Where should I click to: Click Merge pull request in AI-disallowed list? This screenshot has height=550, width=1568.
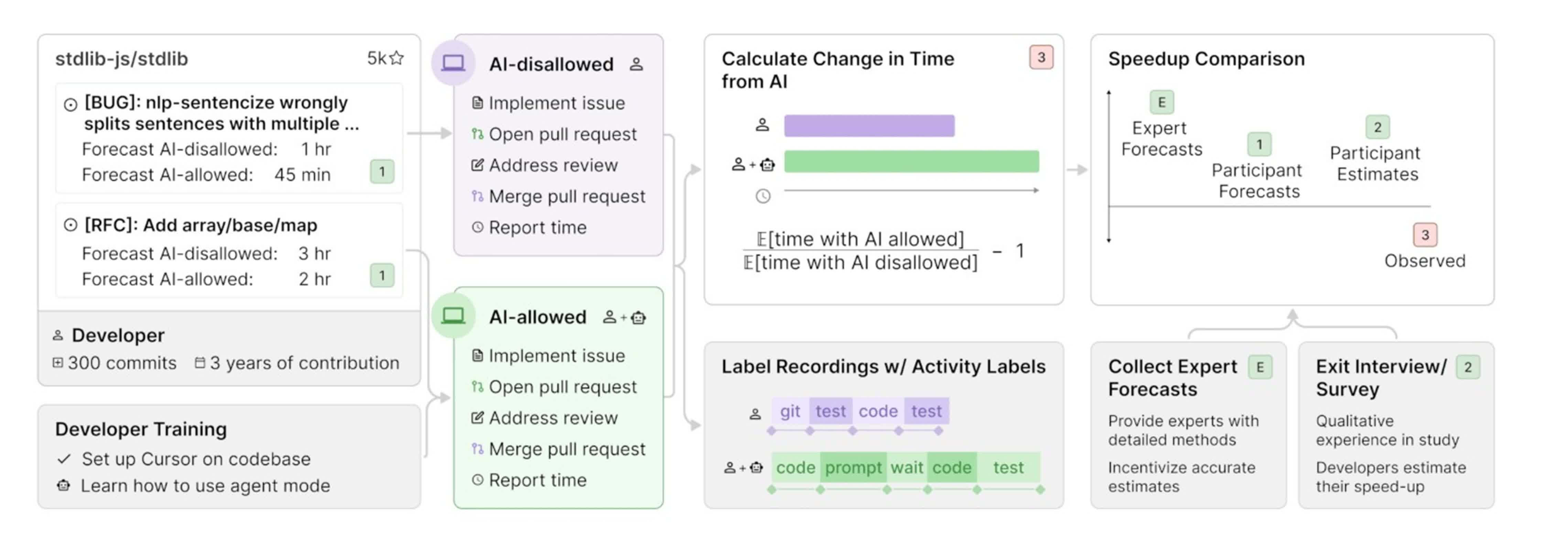[566, 197]
